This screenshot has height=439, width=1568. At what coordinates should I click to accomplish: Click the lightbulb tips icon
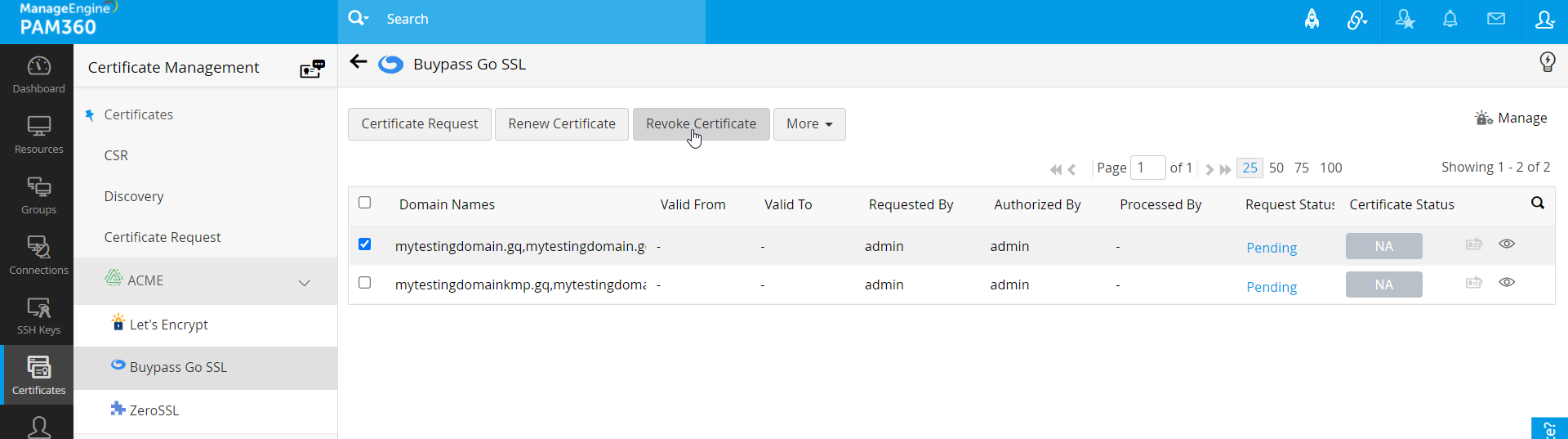tap(1547, 62)
